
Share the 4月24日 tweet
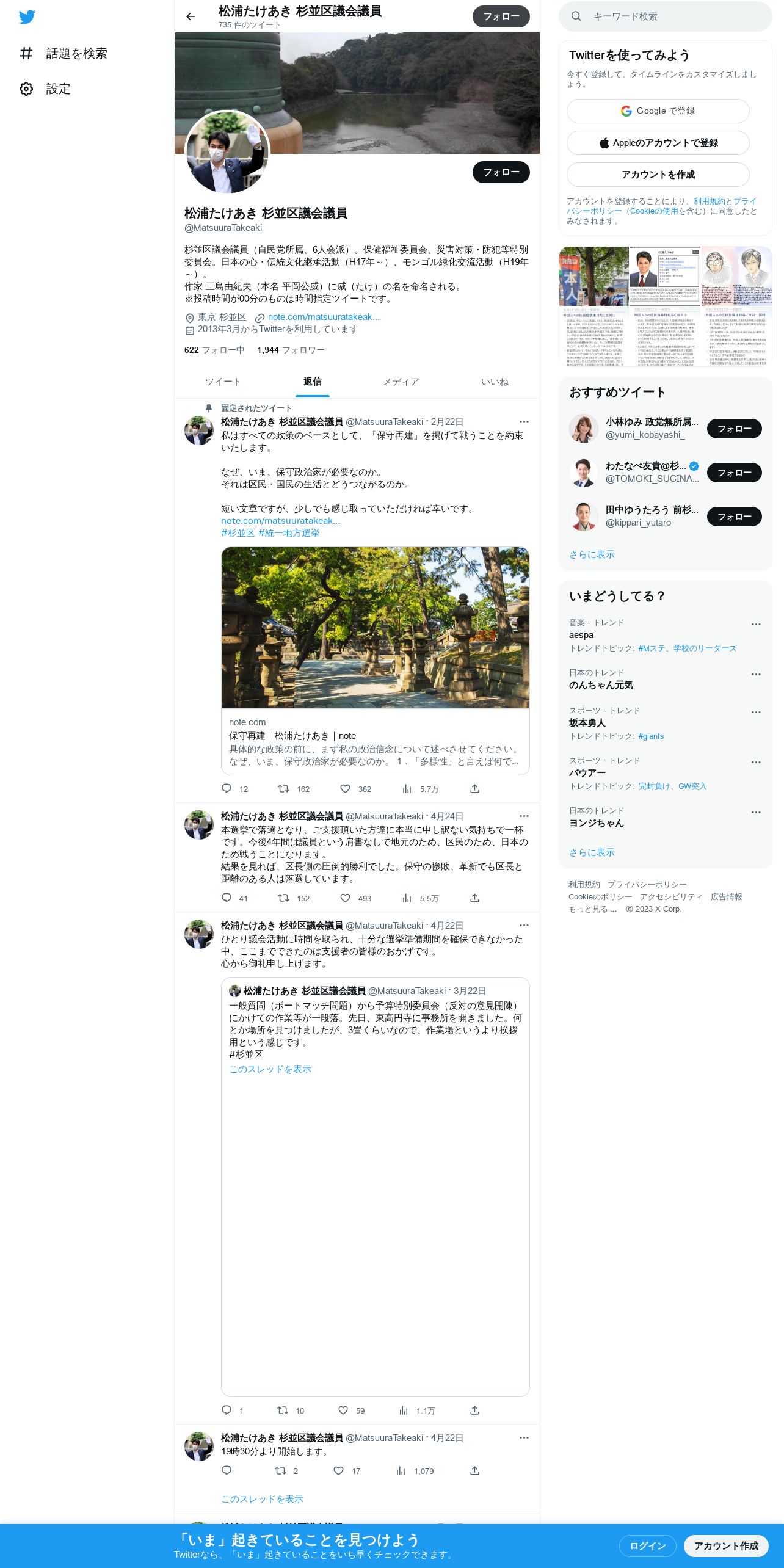coord(474,898)
